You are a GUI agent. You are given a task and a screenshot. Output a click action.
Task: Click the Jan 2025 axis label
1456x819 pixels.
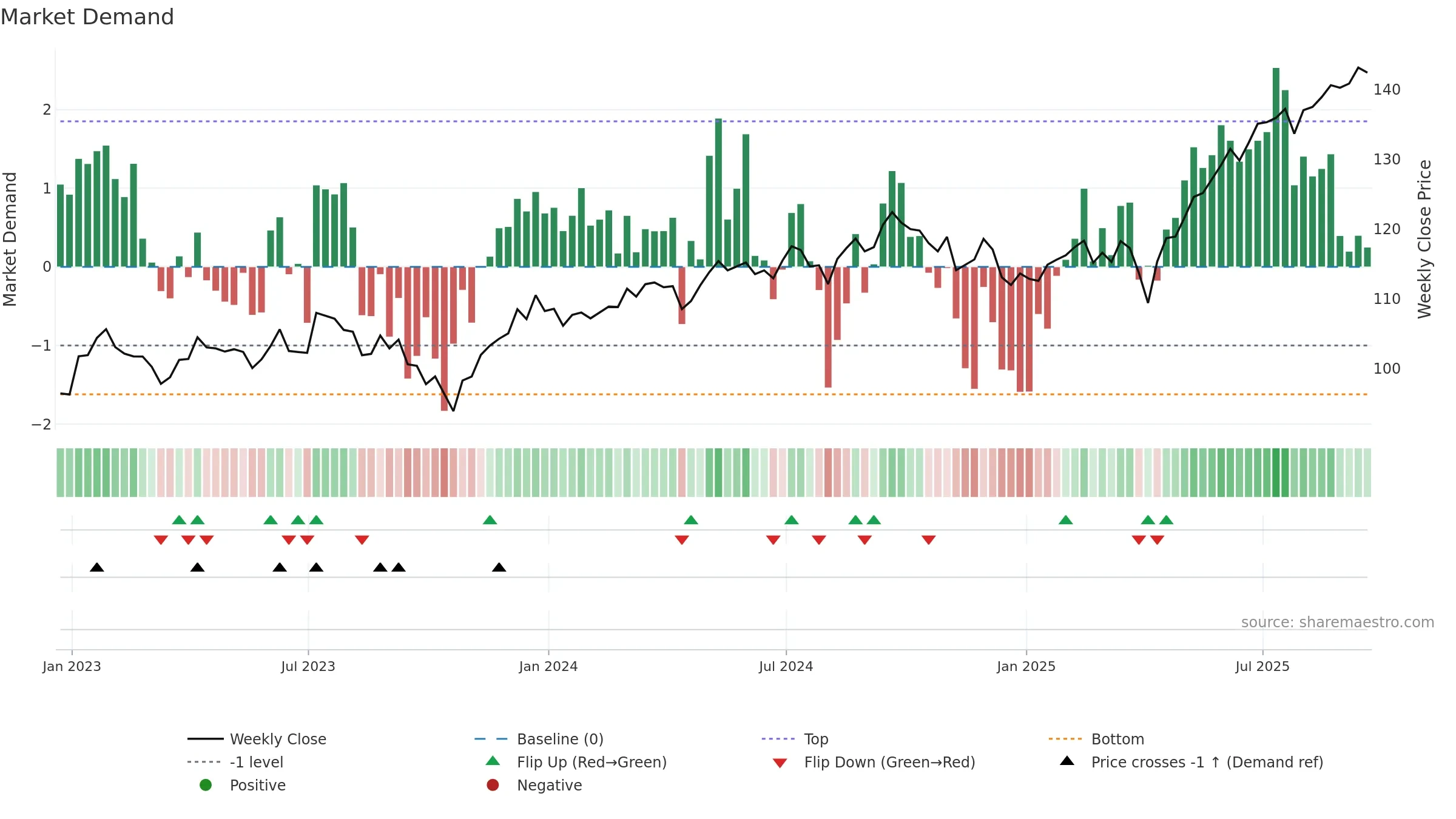pos(1026,667)
